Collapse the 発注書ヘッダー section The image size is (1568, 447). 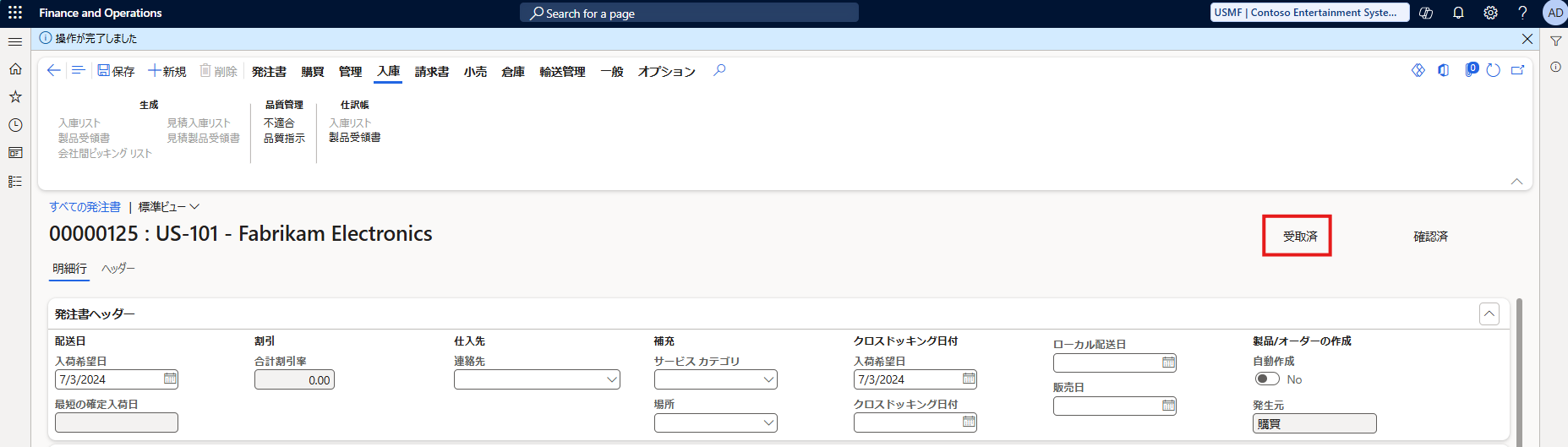click(x=1489, y=314)
